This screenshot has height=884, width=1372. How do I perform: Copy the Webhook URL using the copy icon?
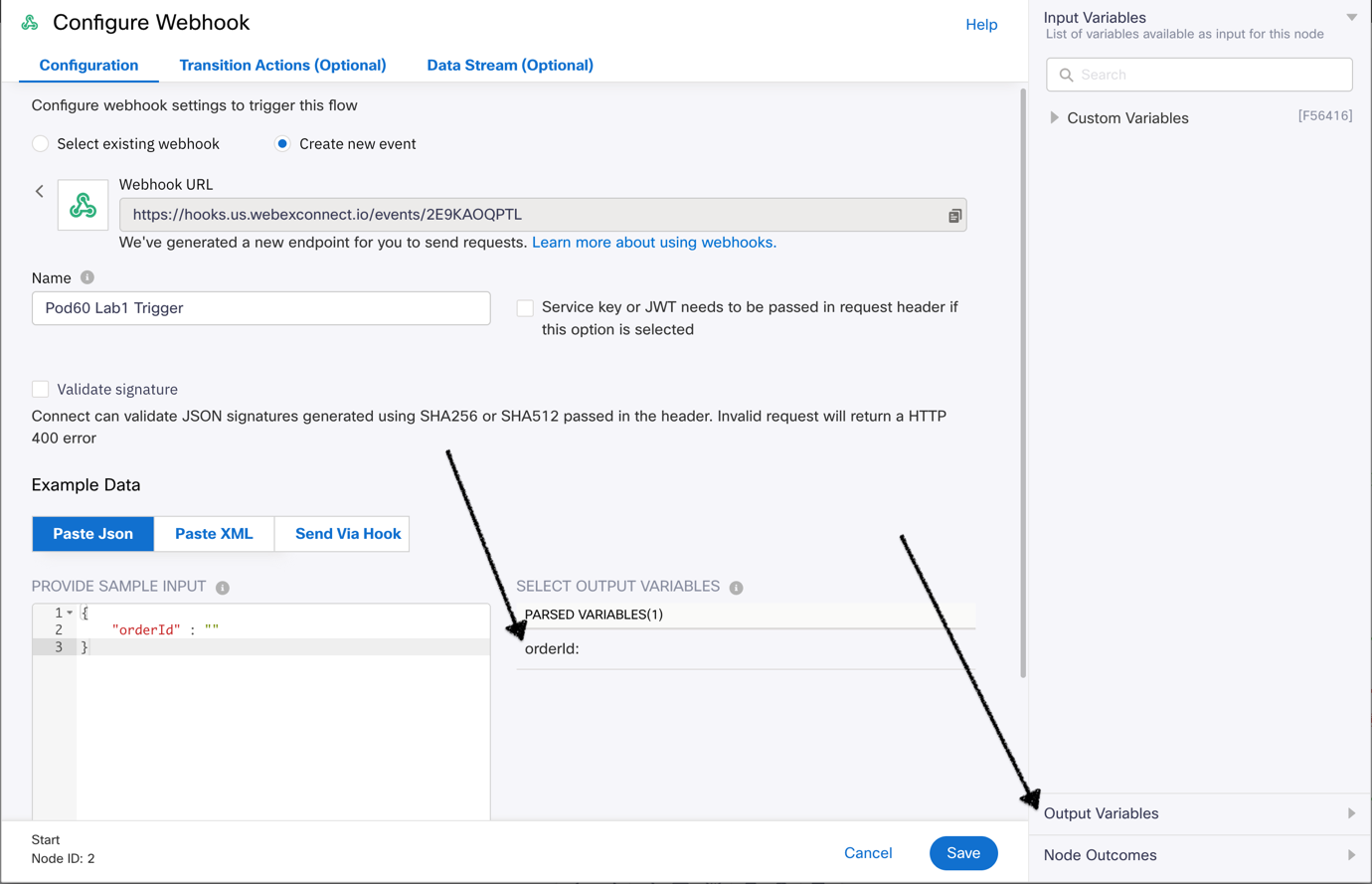point(954,215)
